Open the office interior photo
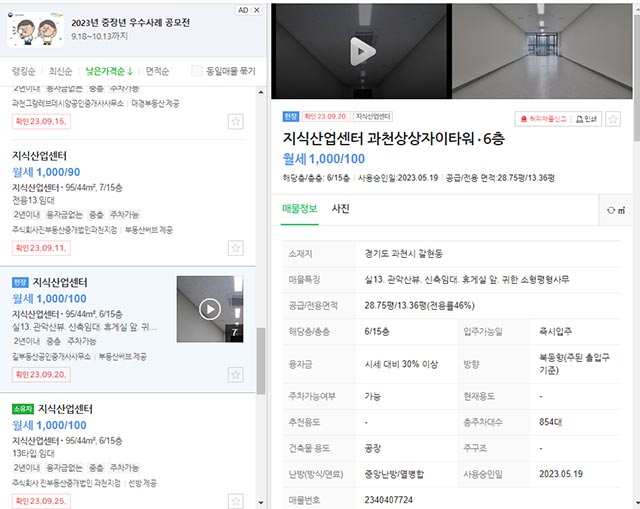This screenshot has height=509, width=640. pos(542,51)
